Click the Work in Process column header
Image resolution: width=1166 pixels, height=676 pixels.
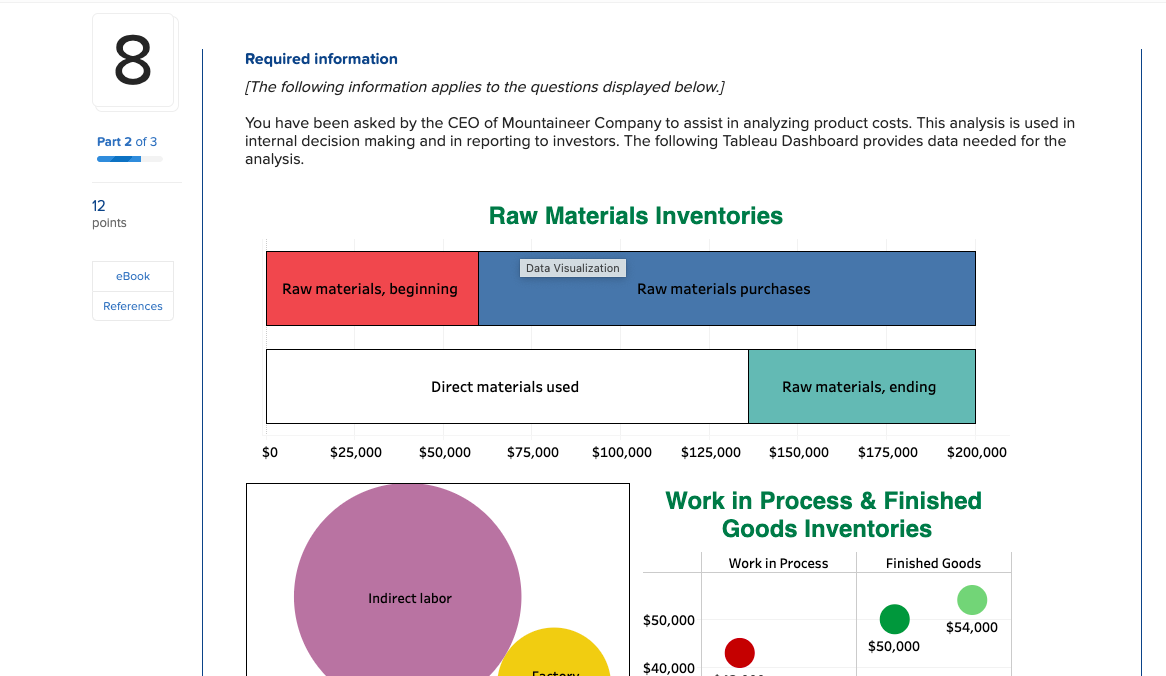coord(779,563)
